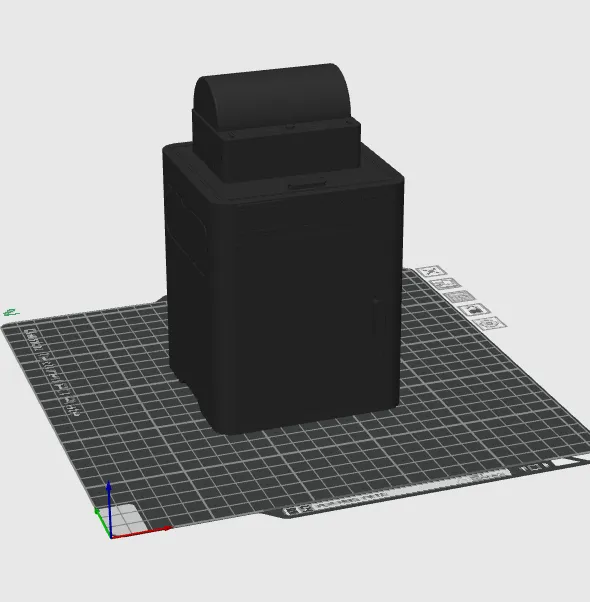
Task: Select the black 3D model on the plate
Action: coord(283,251)
